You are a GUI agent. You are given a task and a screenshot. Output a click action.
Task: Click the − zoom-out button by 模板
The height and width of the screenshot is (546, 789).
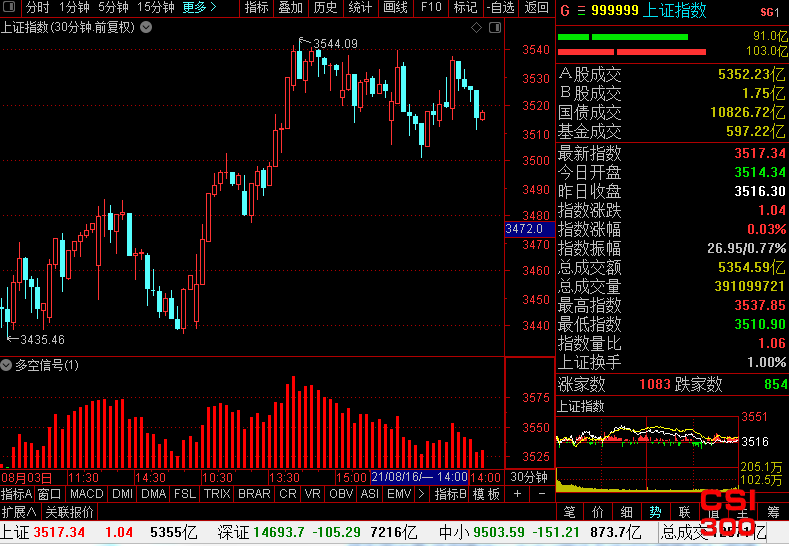542,494
